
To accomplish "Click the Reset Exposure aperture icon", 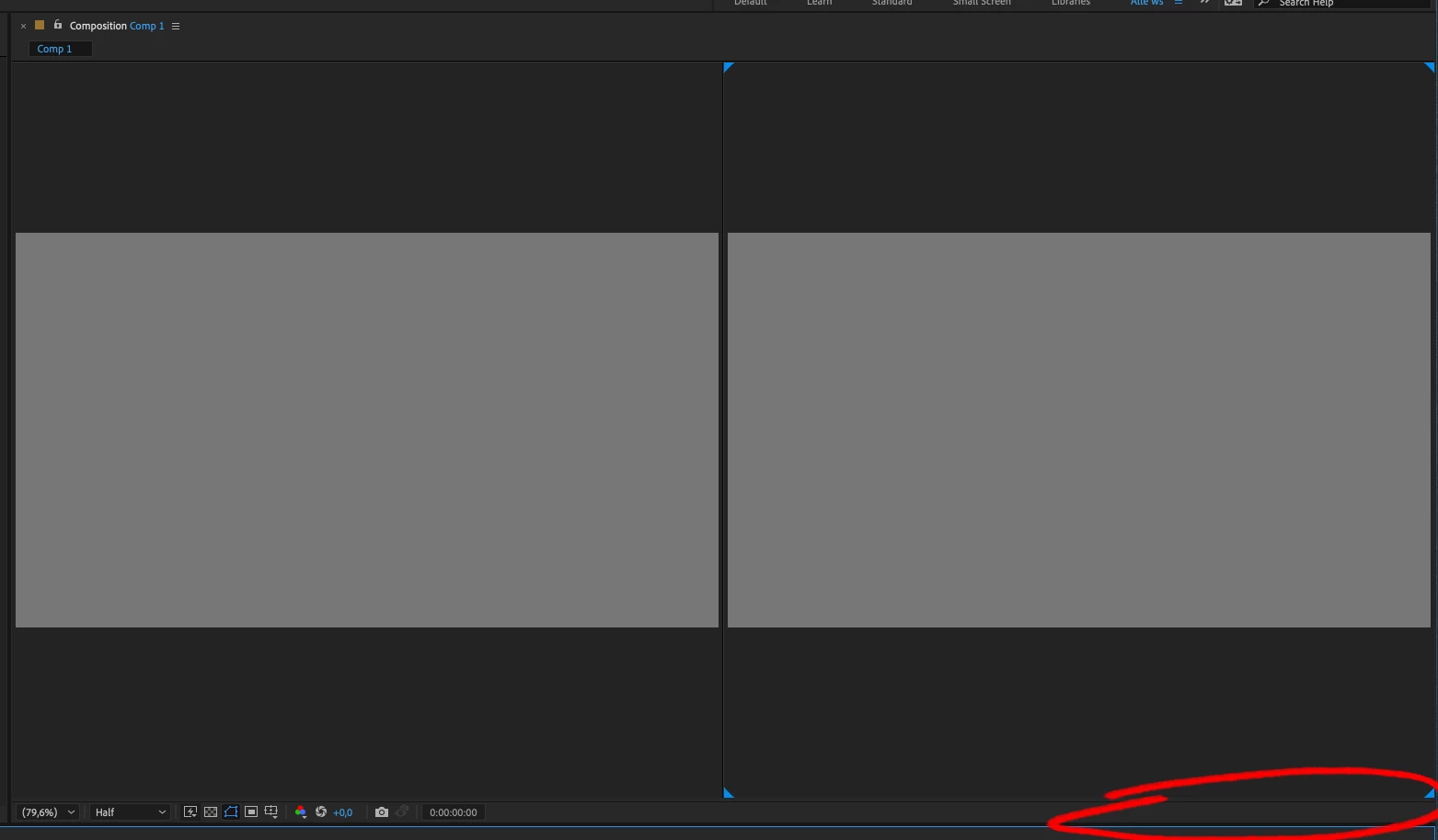I will tap(321, 812).
